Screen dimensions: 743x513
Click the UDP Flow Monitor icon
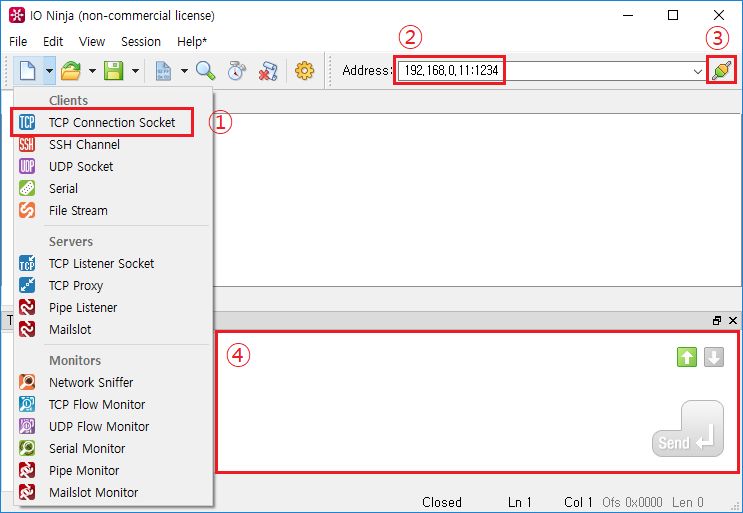(27, 426)
